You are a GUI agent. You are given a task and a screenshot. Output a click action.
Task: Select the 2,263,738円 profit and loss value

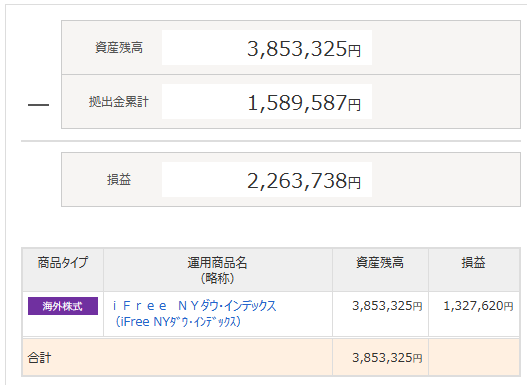click(304, 181)
